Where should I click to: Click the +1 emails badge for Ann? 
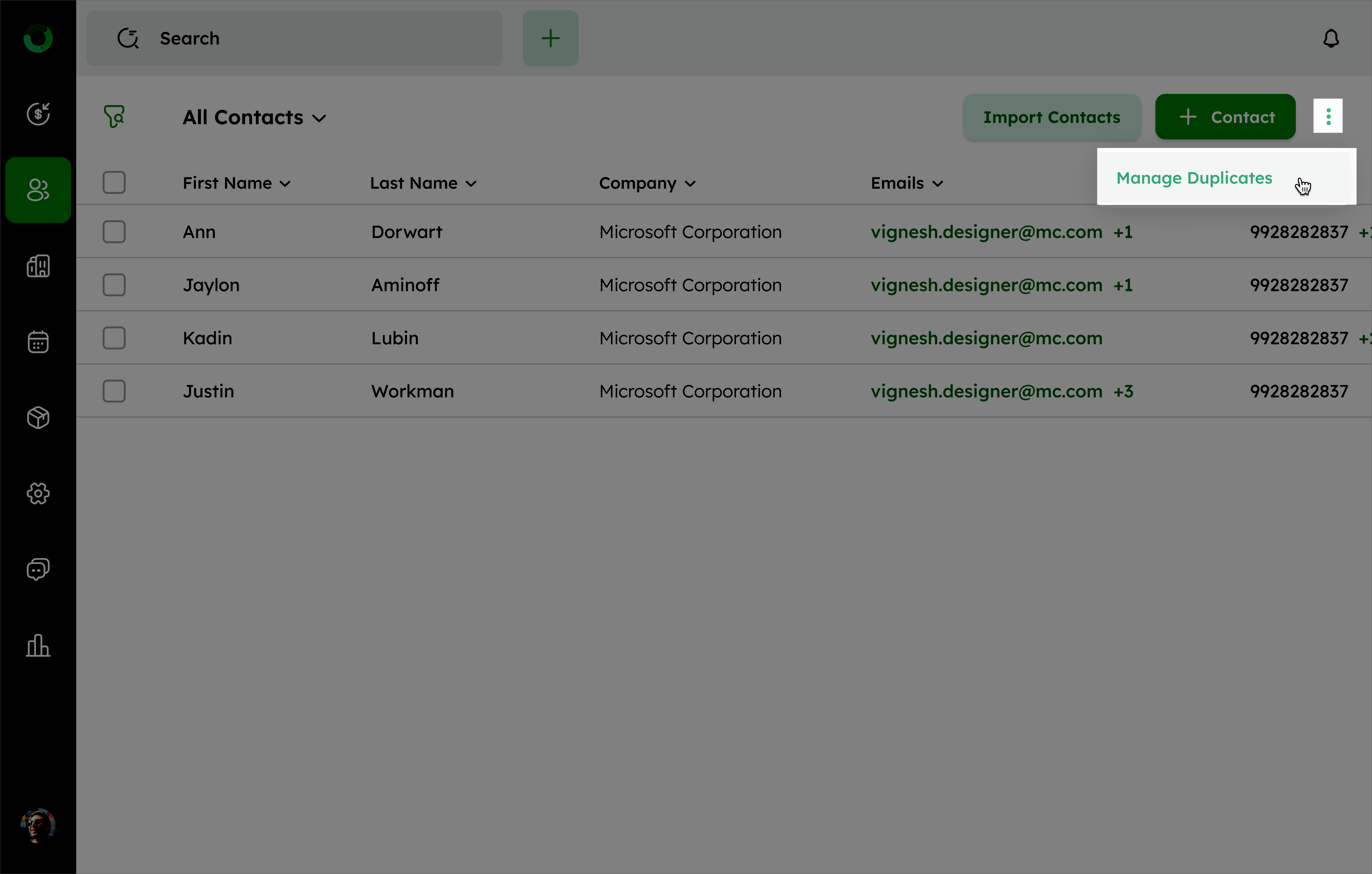(1122, 232)
